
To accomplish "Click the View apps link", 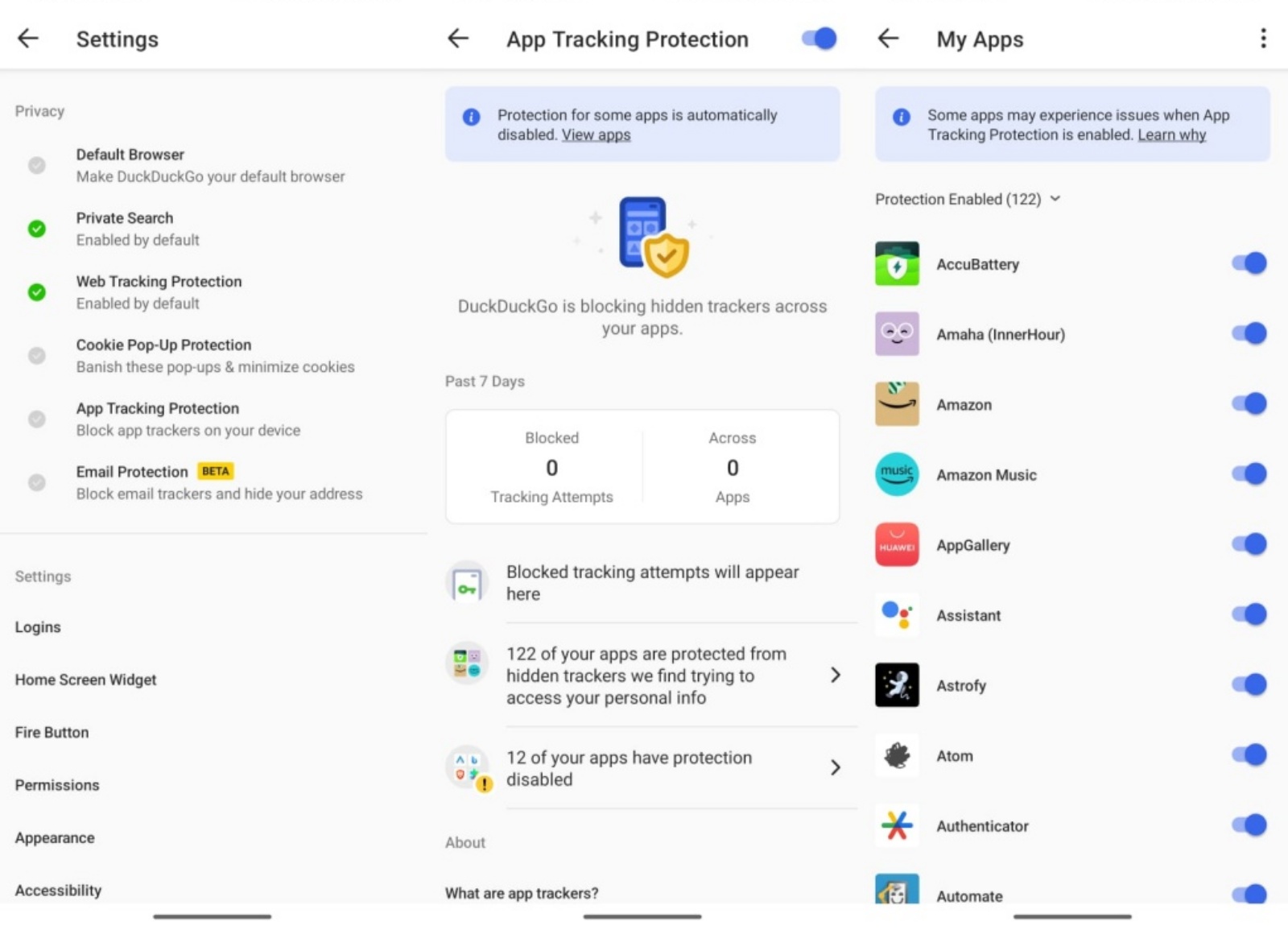I will (x=596, y=134).
